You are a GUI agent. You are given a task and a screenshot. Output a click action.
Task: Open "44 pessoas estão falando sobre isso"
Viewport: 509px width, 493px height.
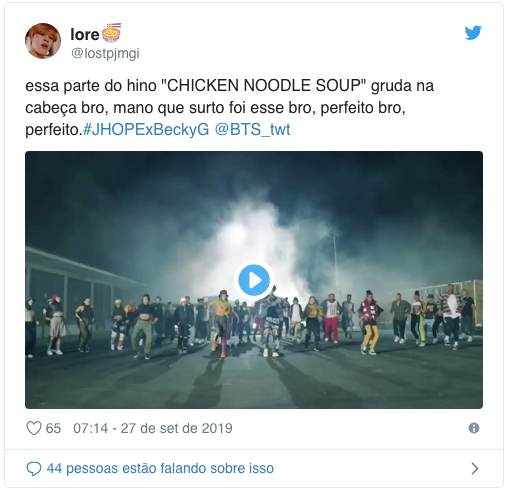160,469
